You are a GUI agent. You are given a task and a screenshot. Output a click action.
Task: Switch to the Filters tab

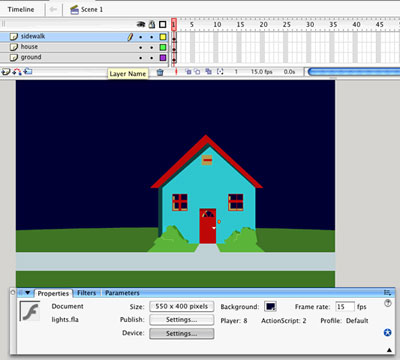pyautogui.click(x=86, y=293)
